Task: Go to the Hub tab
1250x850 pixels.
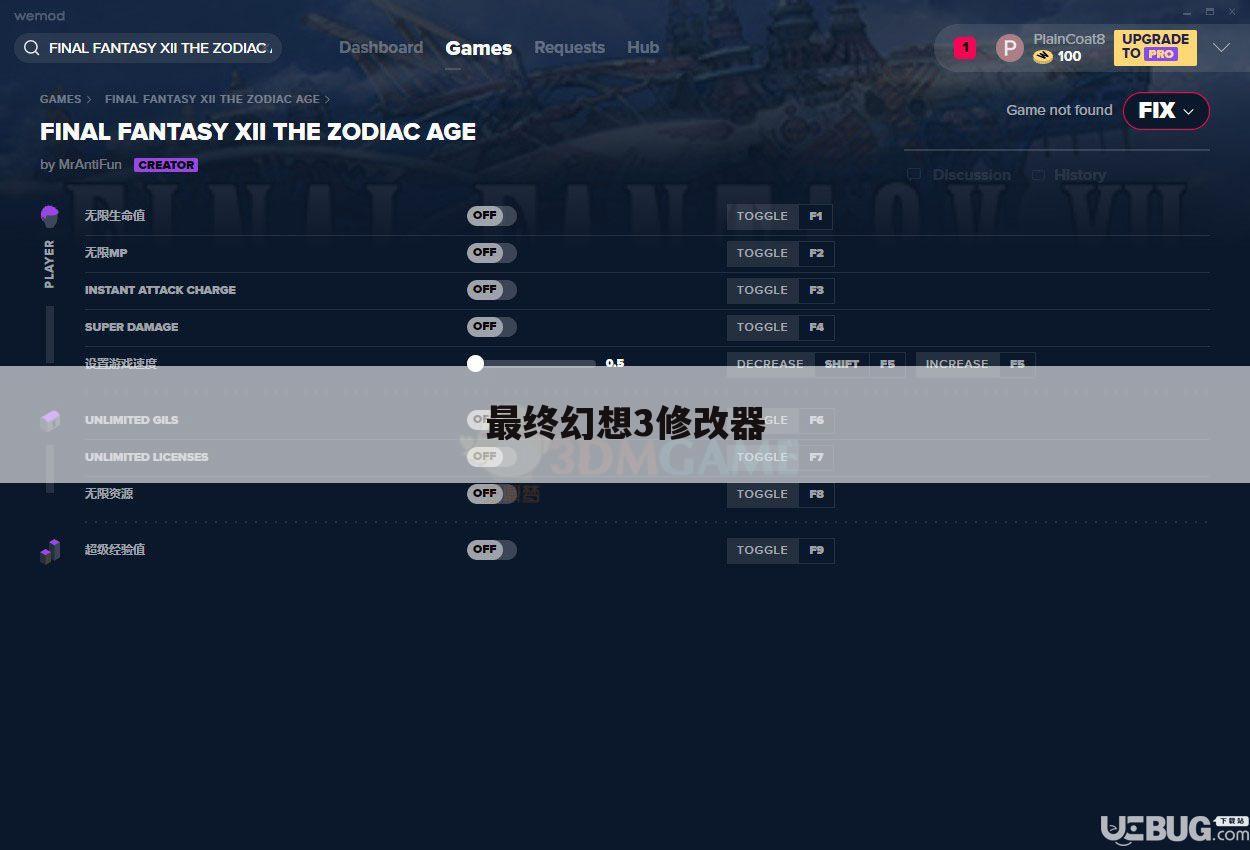Action: [x=643, y=47]
